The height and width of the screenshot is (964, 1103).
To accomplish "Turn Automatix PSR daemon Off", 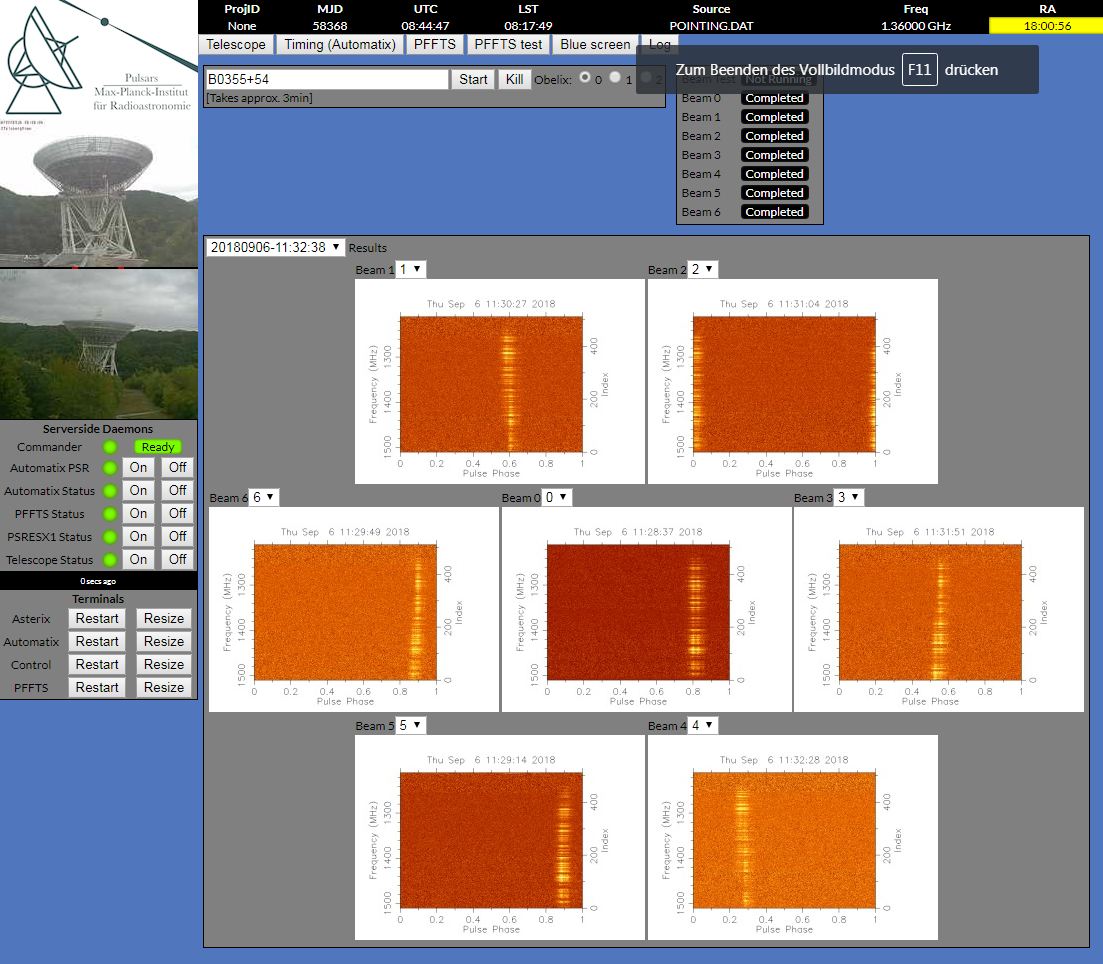I will tap(177, 467).
